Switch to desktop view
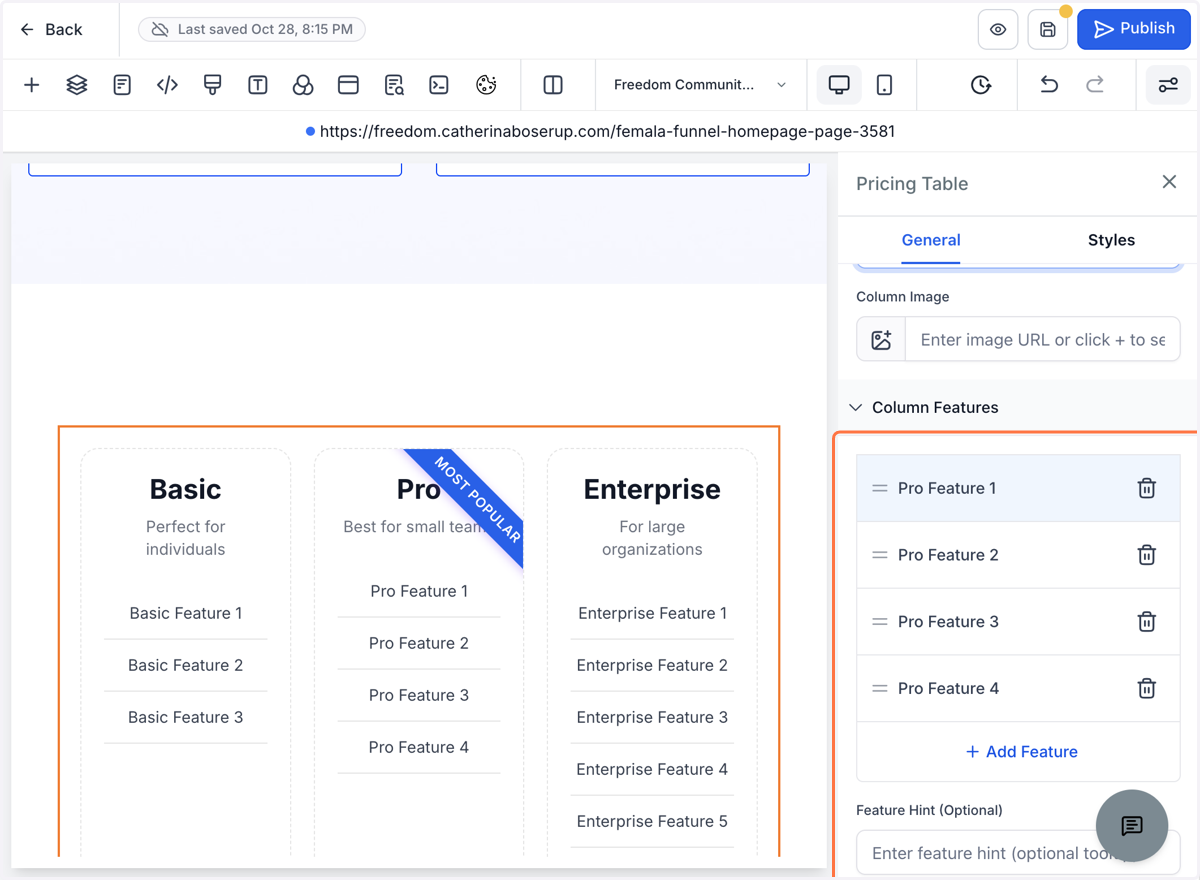Screen dimensions: 1200x880 (840, 85)
